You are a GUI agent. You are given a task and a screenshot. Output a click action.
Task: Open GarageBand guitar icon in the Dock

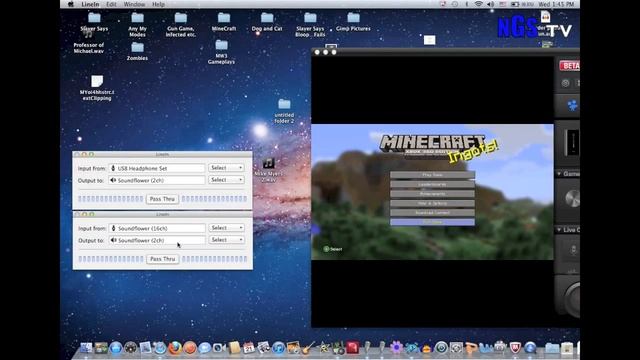pos(308,348)
